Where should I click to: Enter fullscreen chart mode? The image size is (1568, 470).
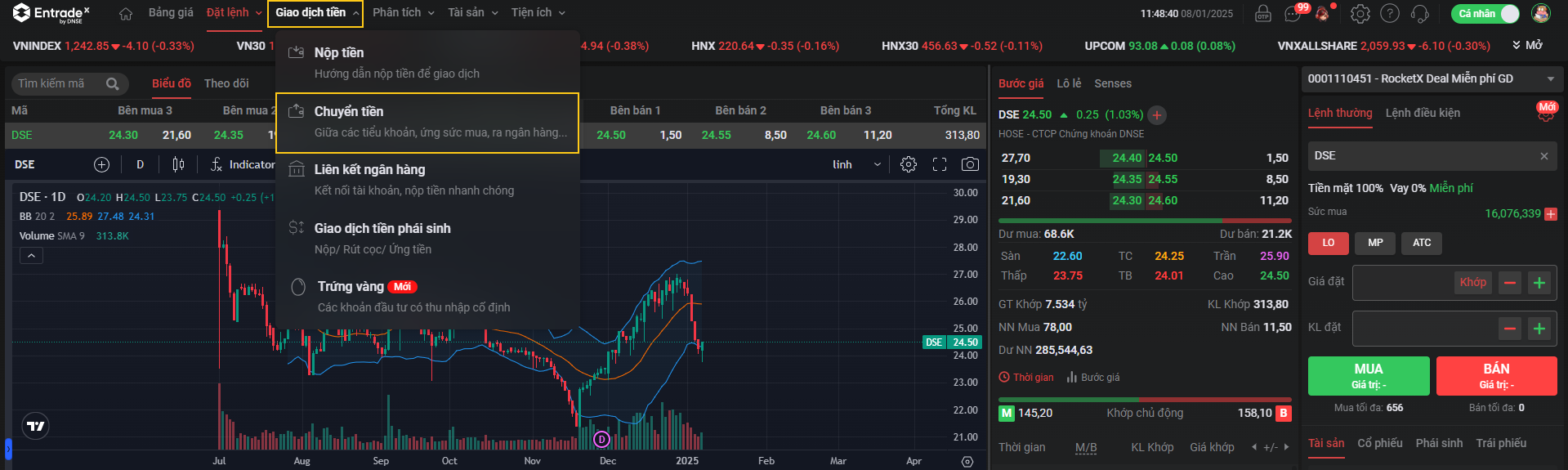[940, 164]
